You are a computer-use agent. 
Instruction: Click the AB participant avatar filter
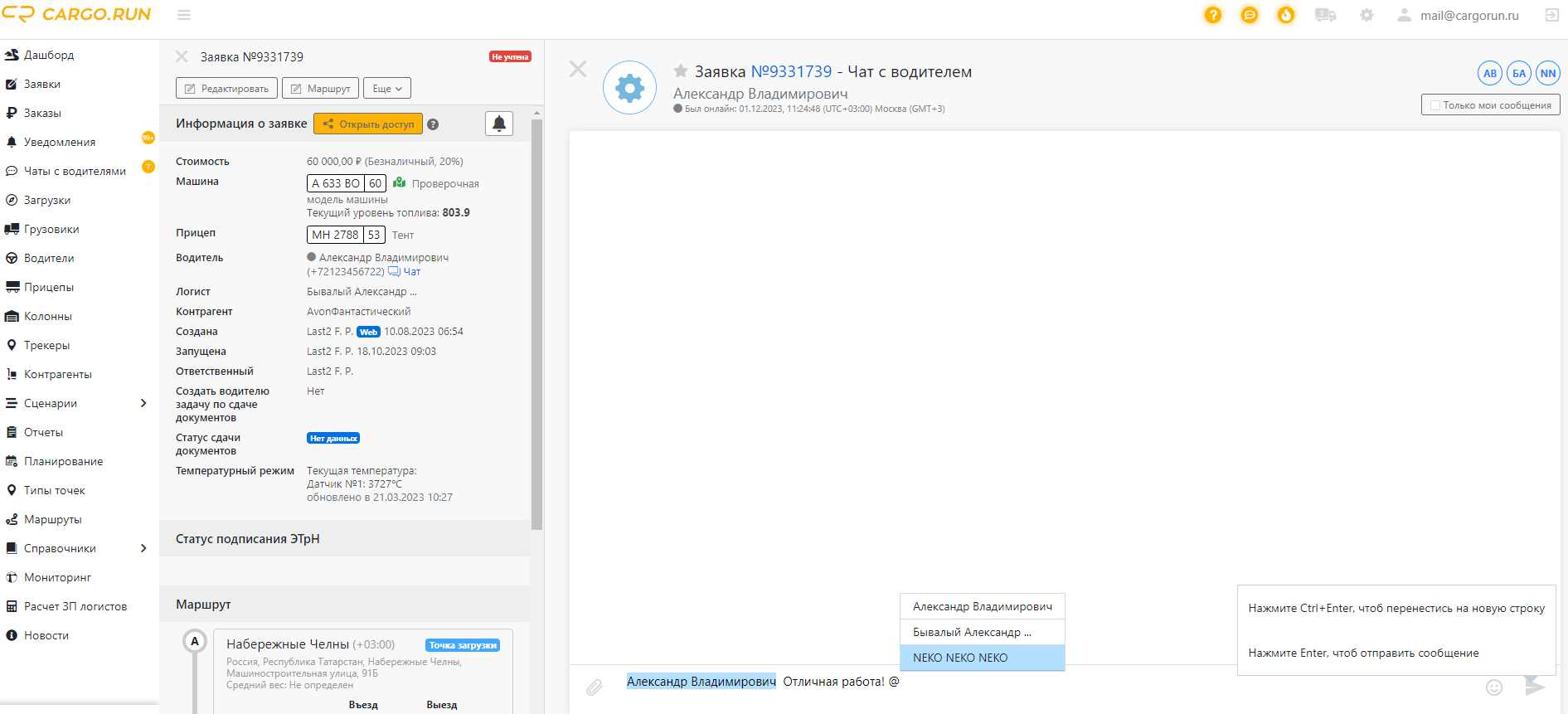coord(1489,73)
